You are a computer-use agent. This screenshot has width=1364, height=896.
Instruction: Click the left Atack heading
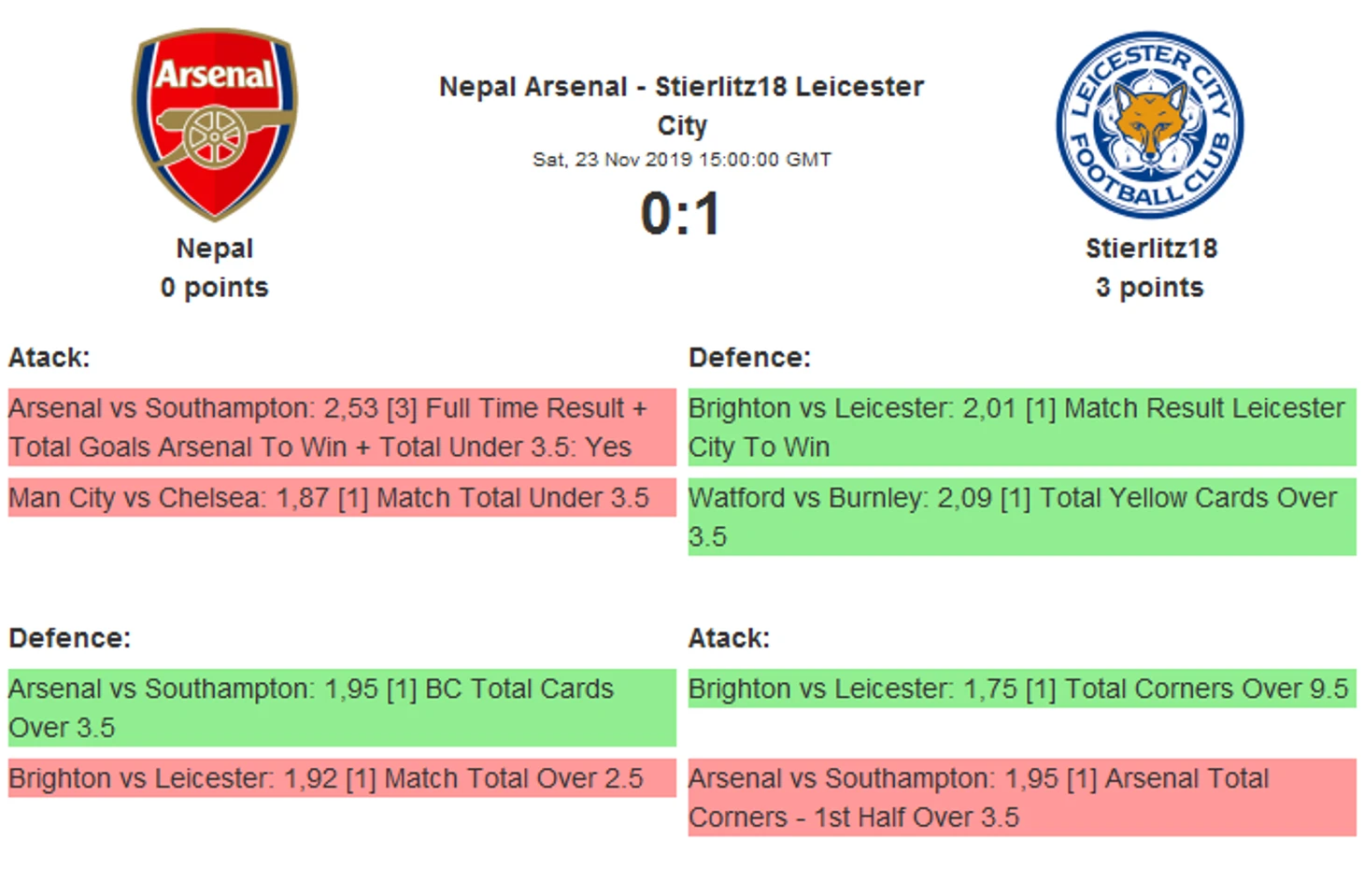[x=50, y=358]
